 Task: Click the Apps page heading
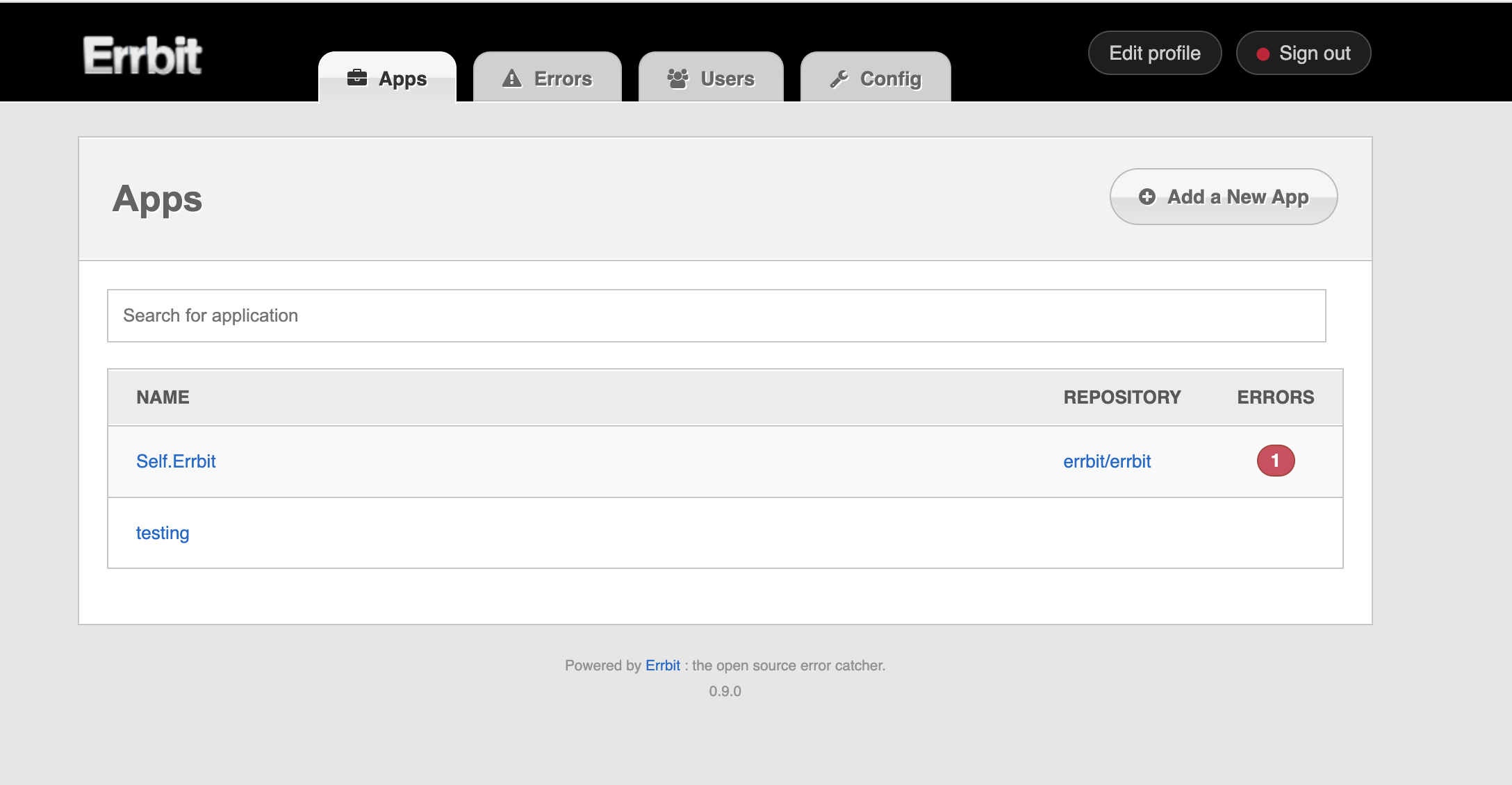[x=158, y=200]
